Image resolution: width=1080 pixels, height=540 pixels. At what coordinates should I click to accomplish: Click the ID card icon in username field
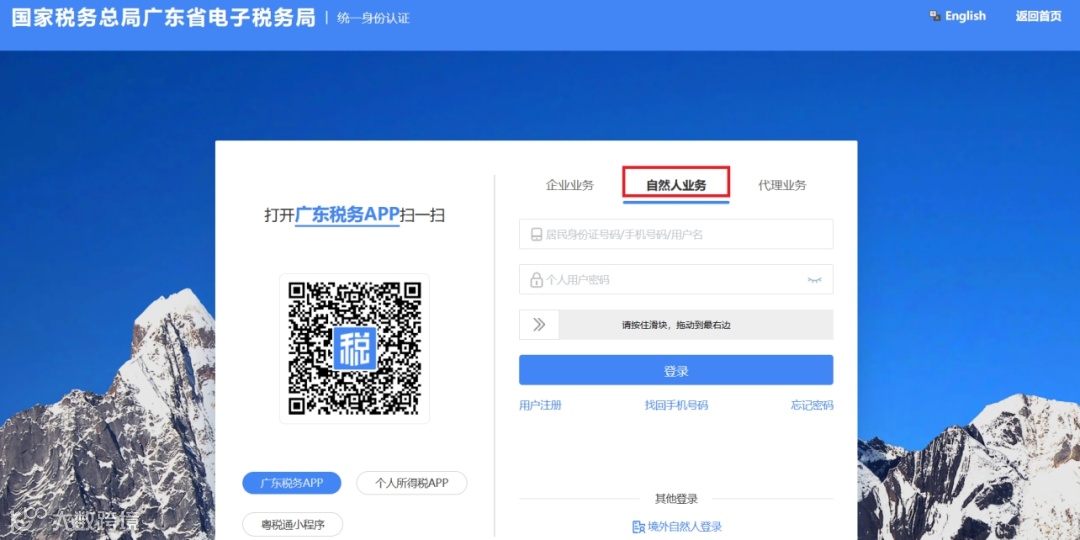pyautogui.click(x=536, y=234)
